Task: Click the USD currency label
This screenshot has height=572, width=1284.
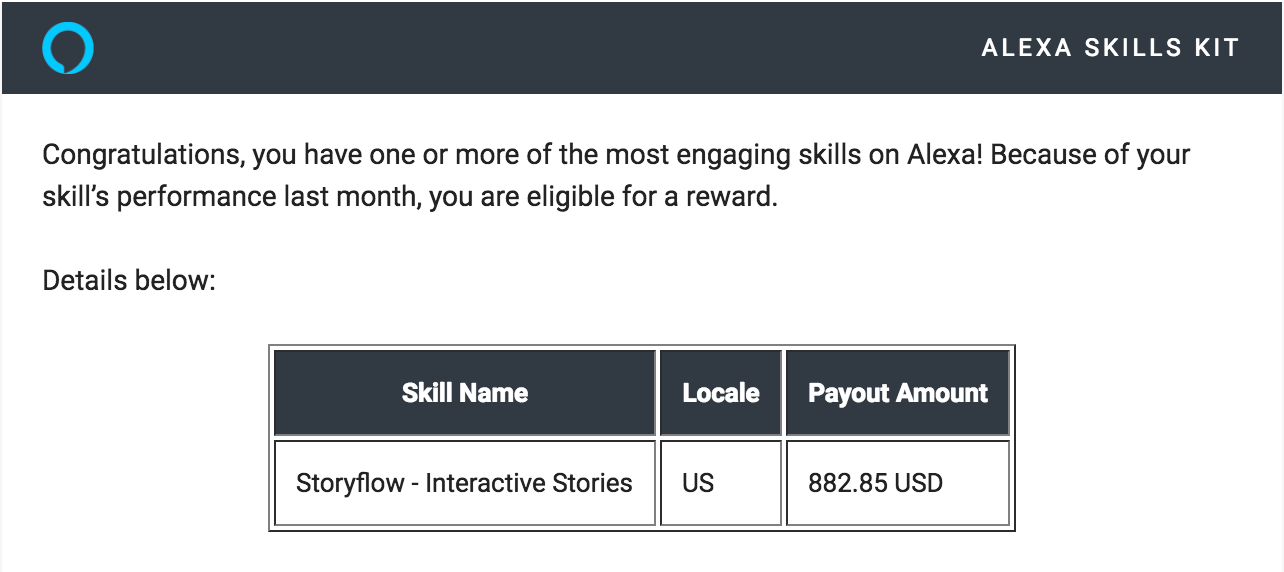Action: (x=919, y=484)
